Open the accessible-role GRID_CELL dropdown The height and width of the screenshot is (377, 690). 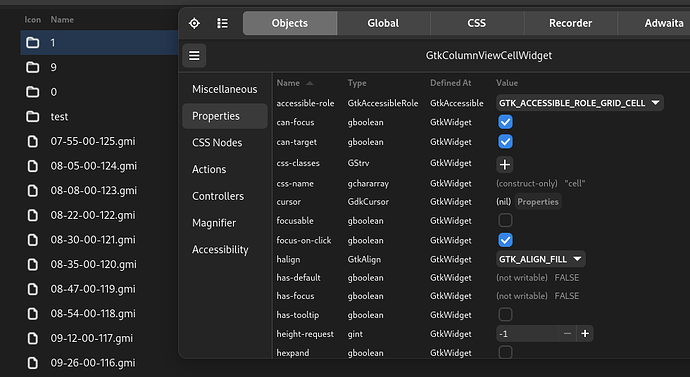[x=580, y=103]
